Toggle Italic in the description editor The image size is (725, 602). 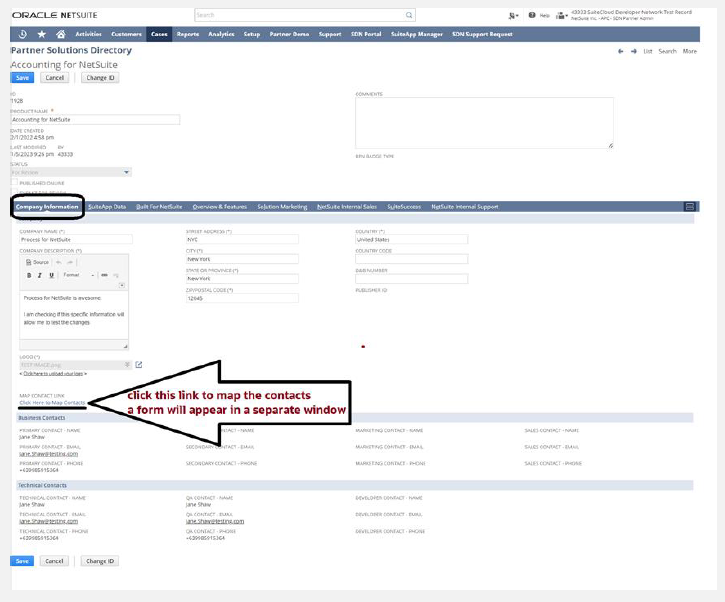(40, 275)
